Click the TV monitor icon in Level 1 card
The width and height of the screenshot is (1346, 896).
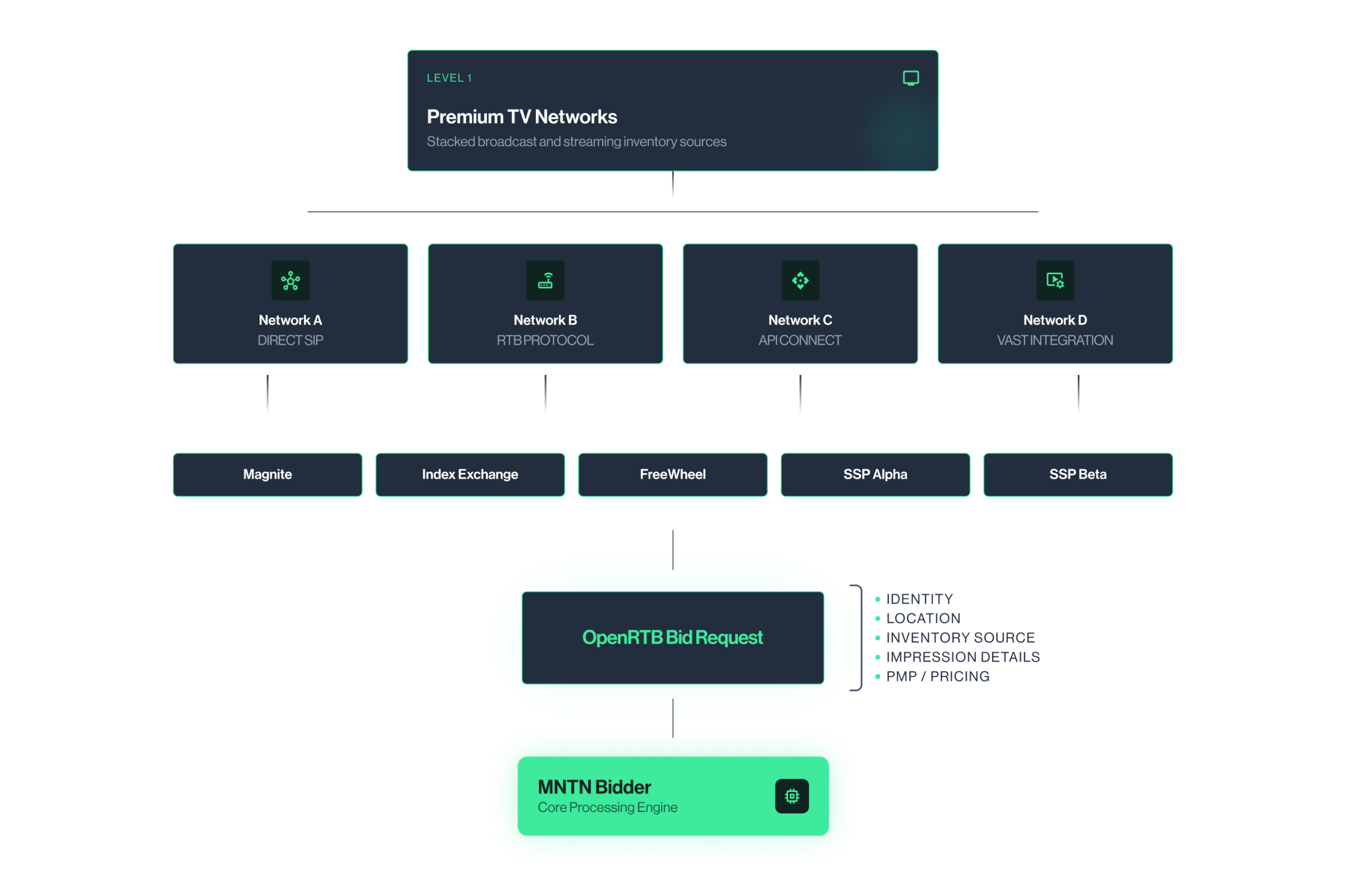pyautogui.click(x=911, y=78)
